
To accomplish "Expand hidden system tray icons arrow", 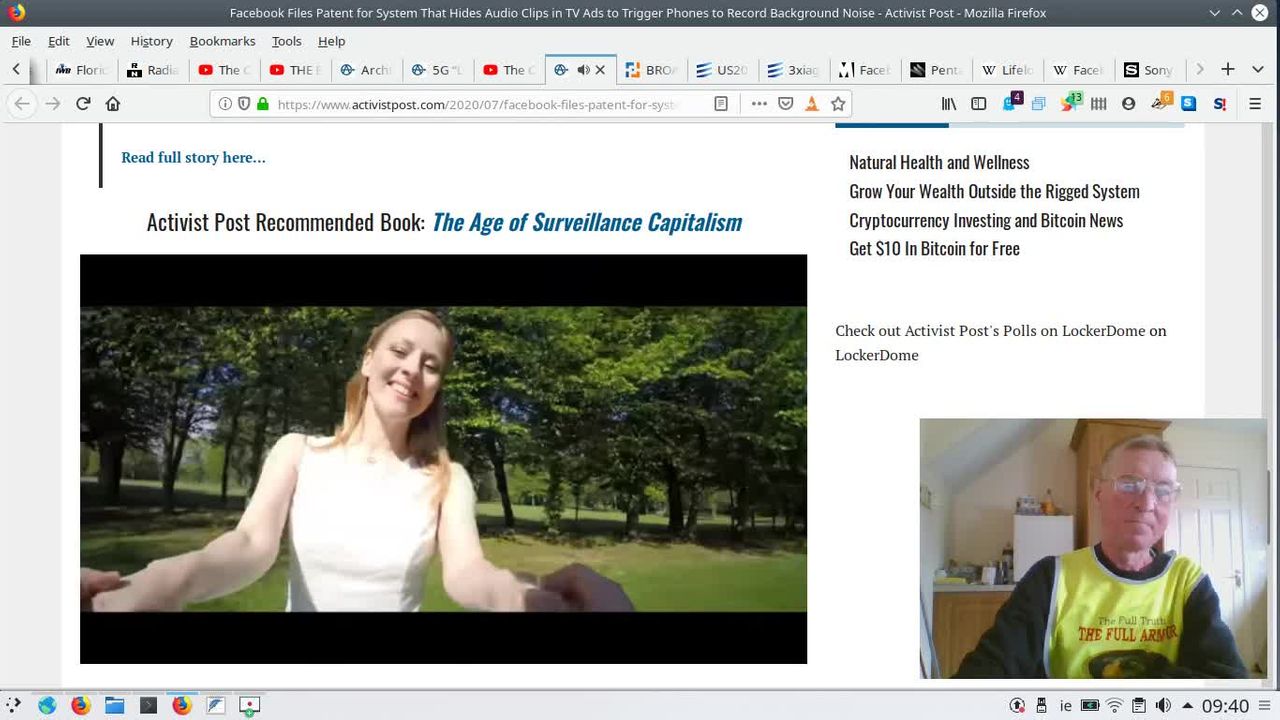I will pos(1187,706).
